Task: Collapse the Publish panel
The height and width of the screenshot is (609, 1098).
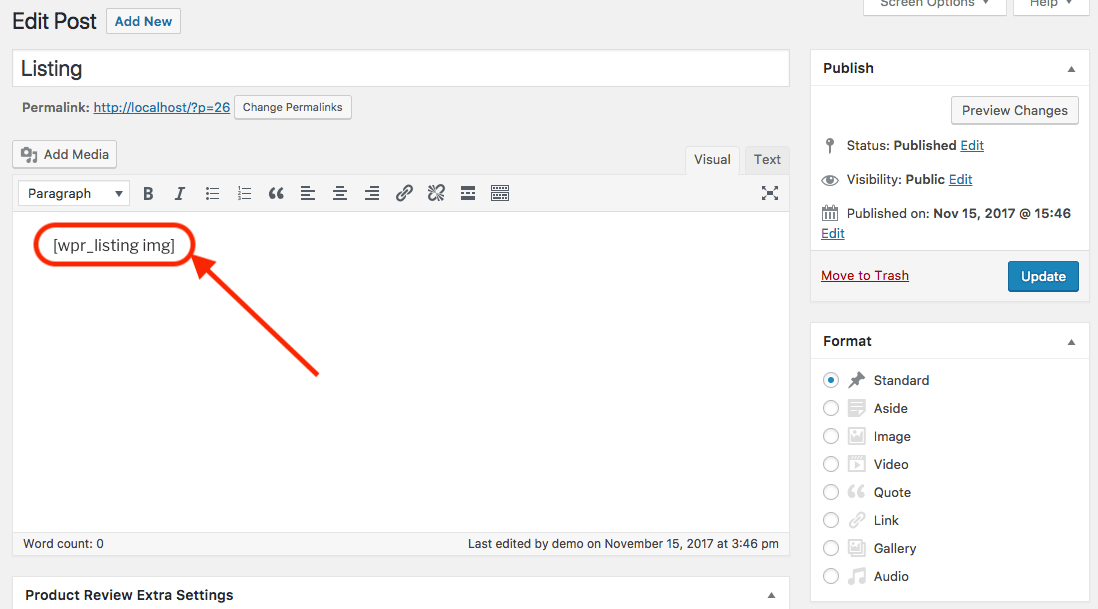Action: [x=1071, y=69]
